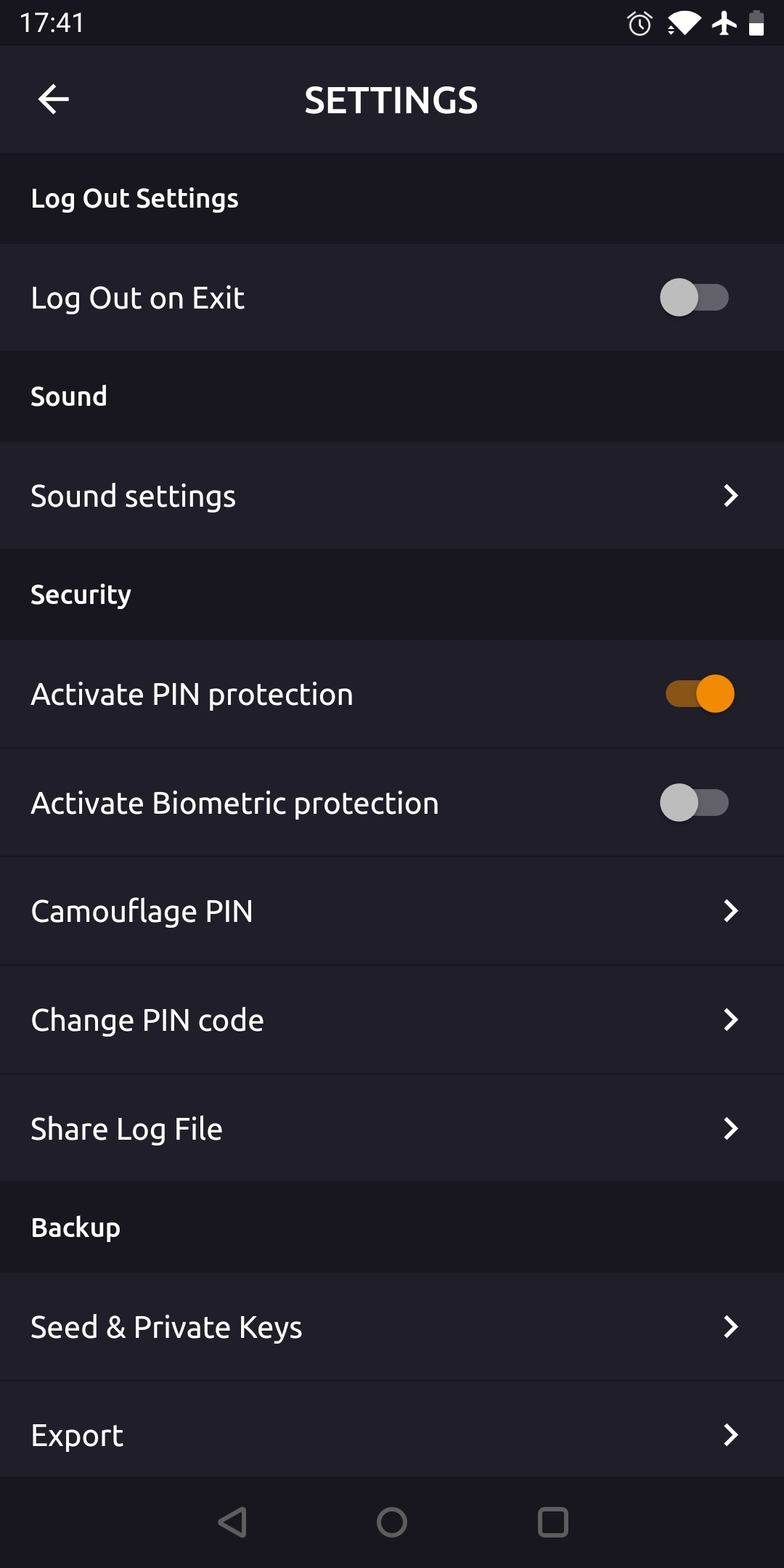The height and width of the screenshot is (1568, 784).
Task: Tap the chevron next to Camouflage PIN
Action: coord(730,911)
